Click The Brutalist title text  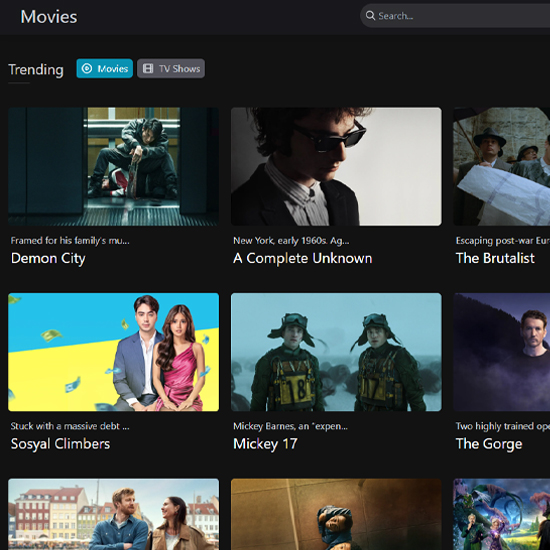click(x=495, y=259)
